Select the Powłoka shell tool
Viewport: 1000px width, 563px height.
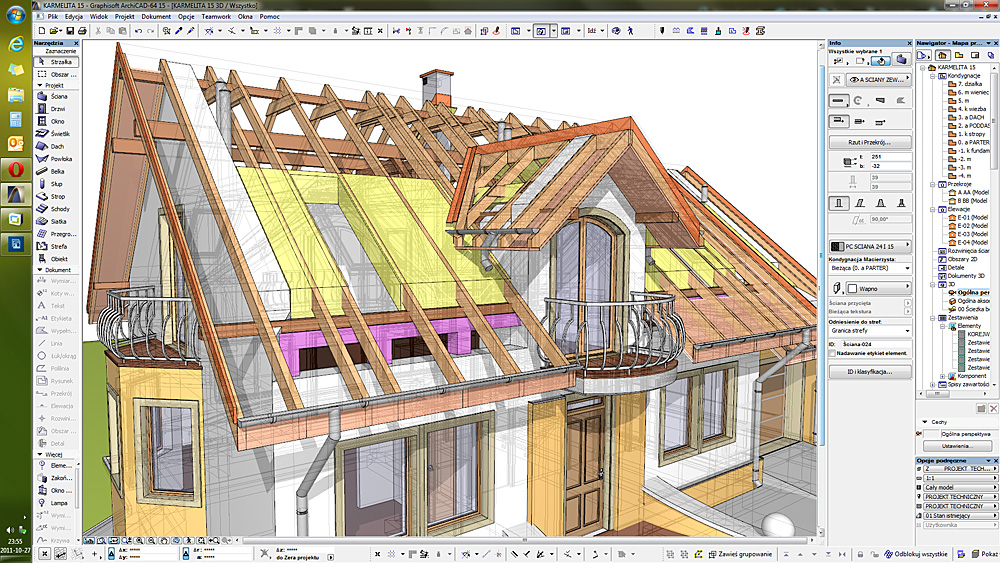(x=57, y=159)
